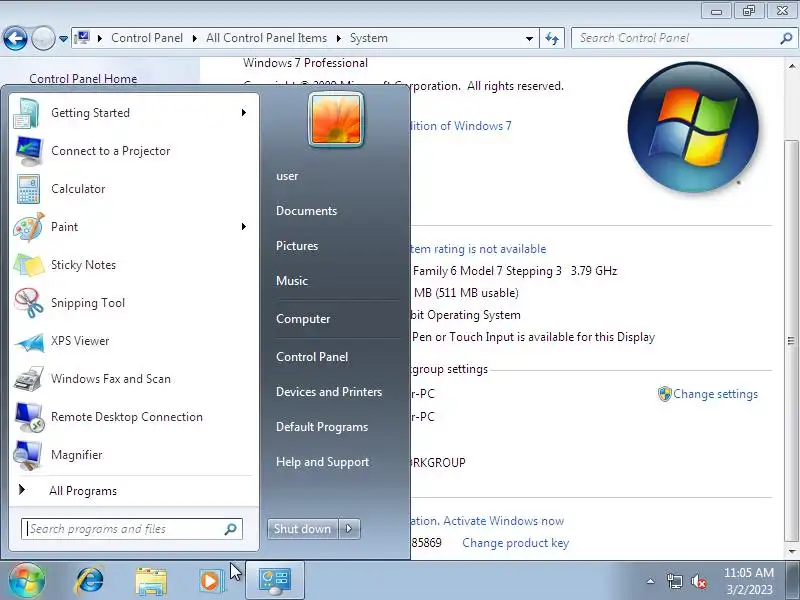Screen dimensions: 800x600
Task: Click the search magnifier in Start menu
Action: (230, 529)
